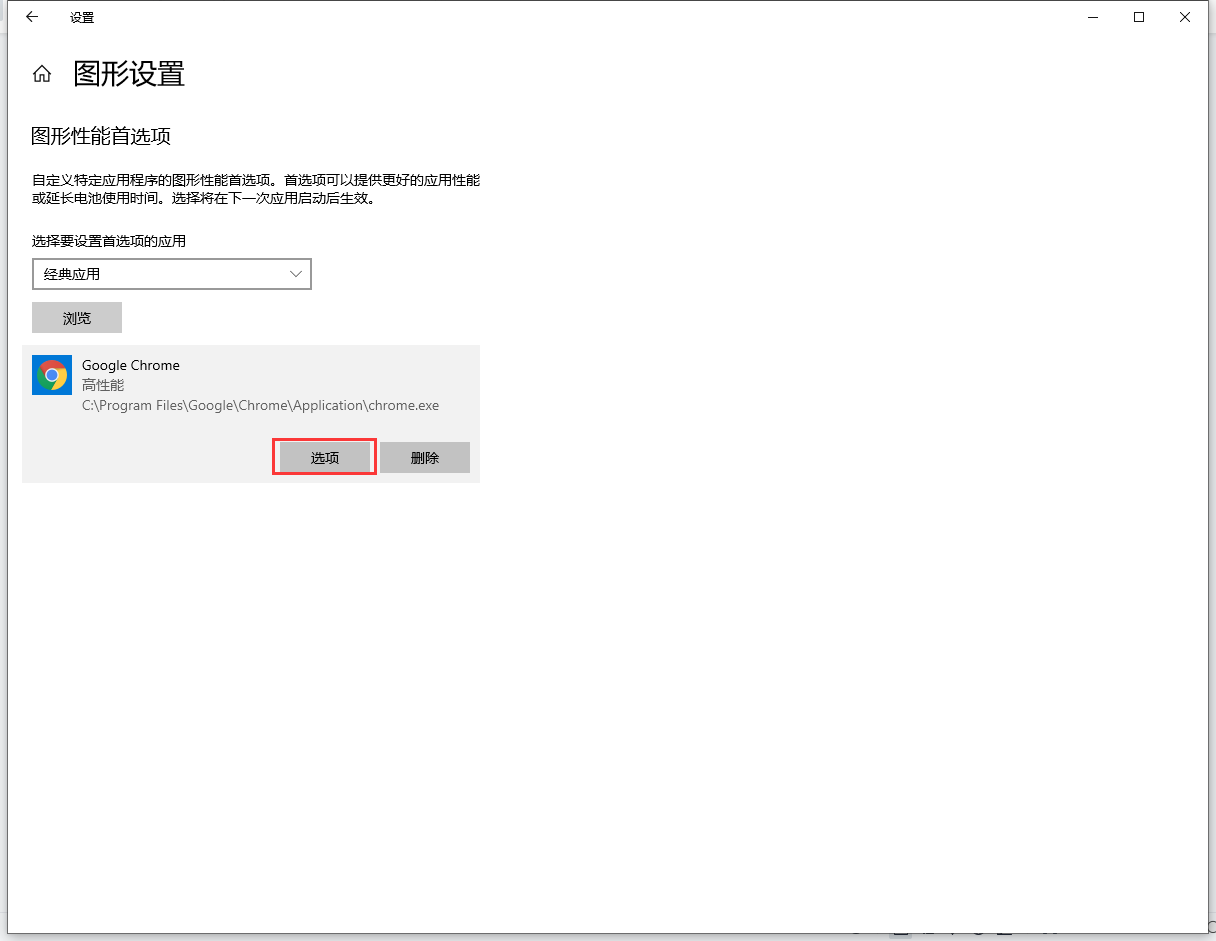Open 选项 for Google Chrome
Viewport: 1216px width, 941px height.
click(x=324, y=458)
